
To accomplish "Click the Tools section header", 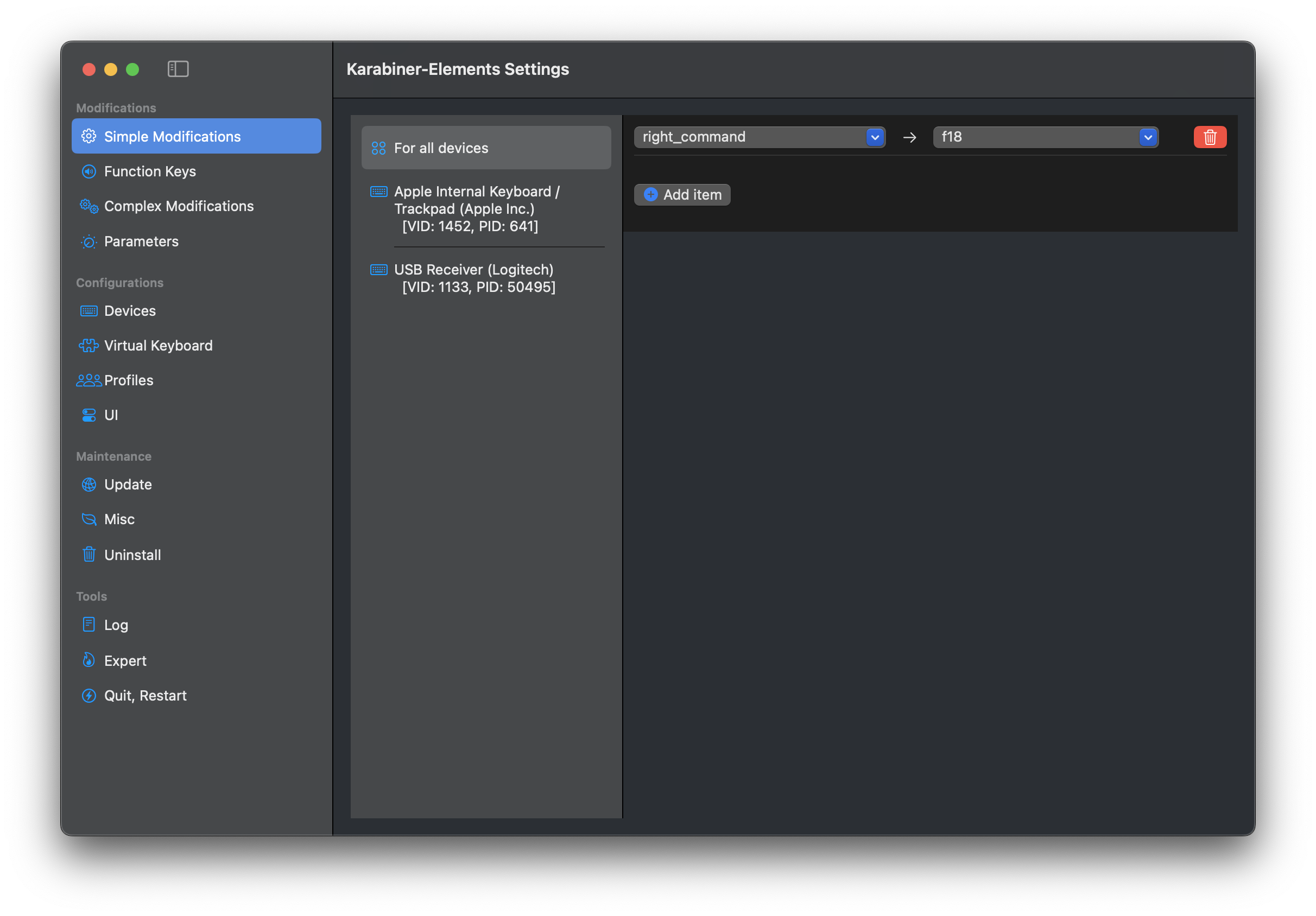I will tap(92, 596).
